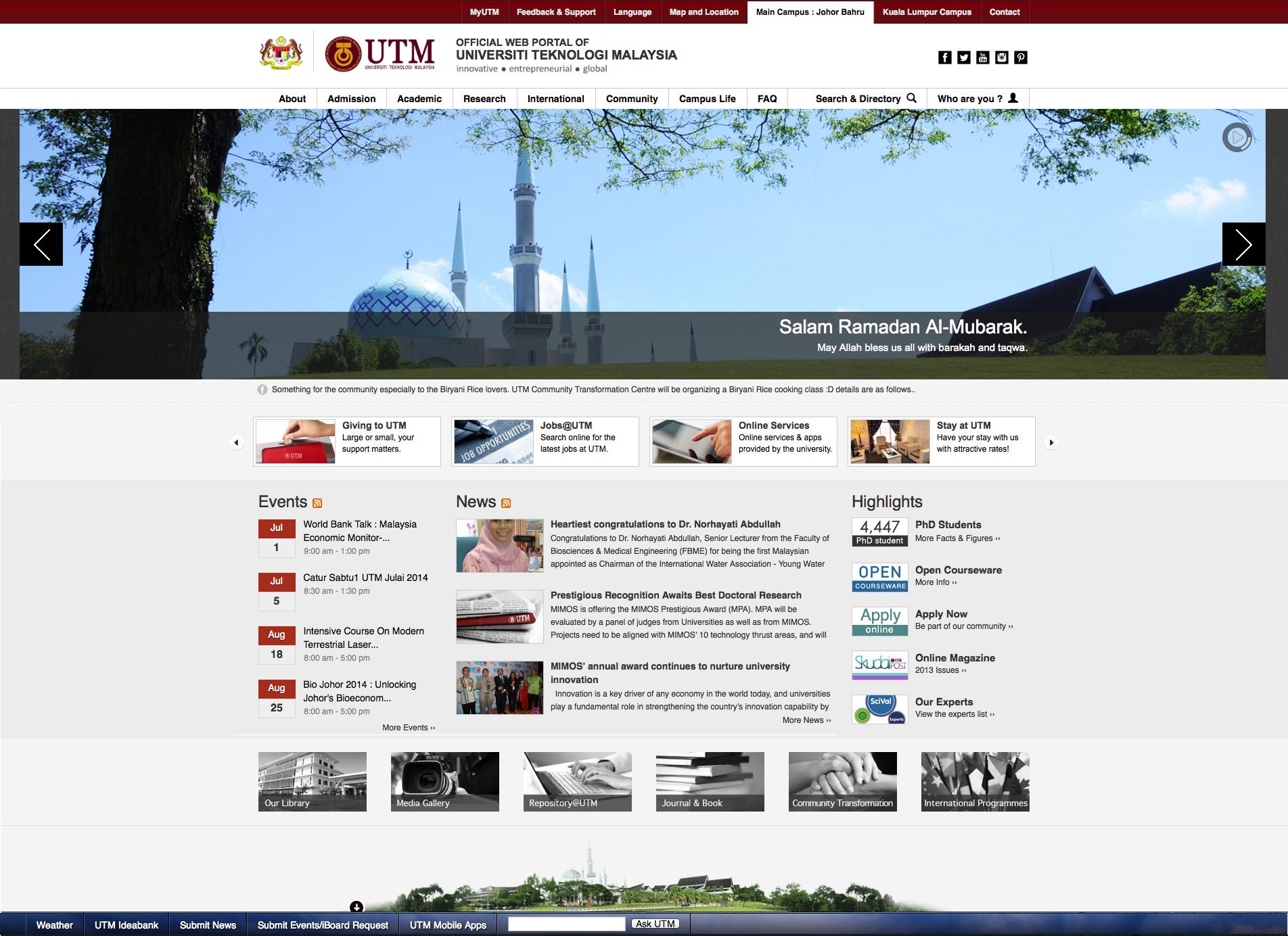The height and width of the screenshot is (936, 1288).
Task: Click the round down-arrow icon above footer bar
Action: pos(356,906)
